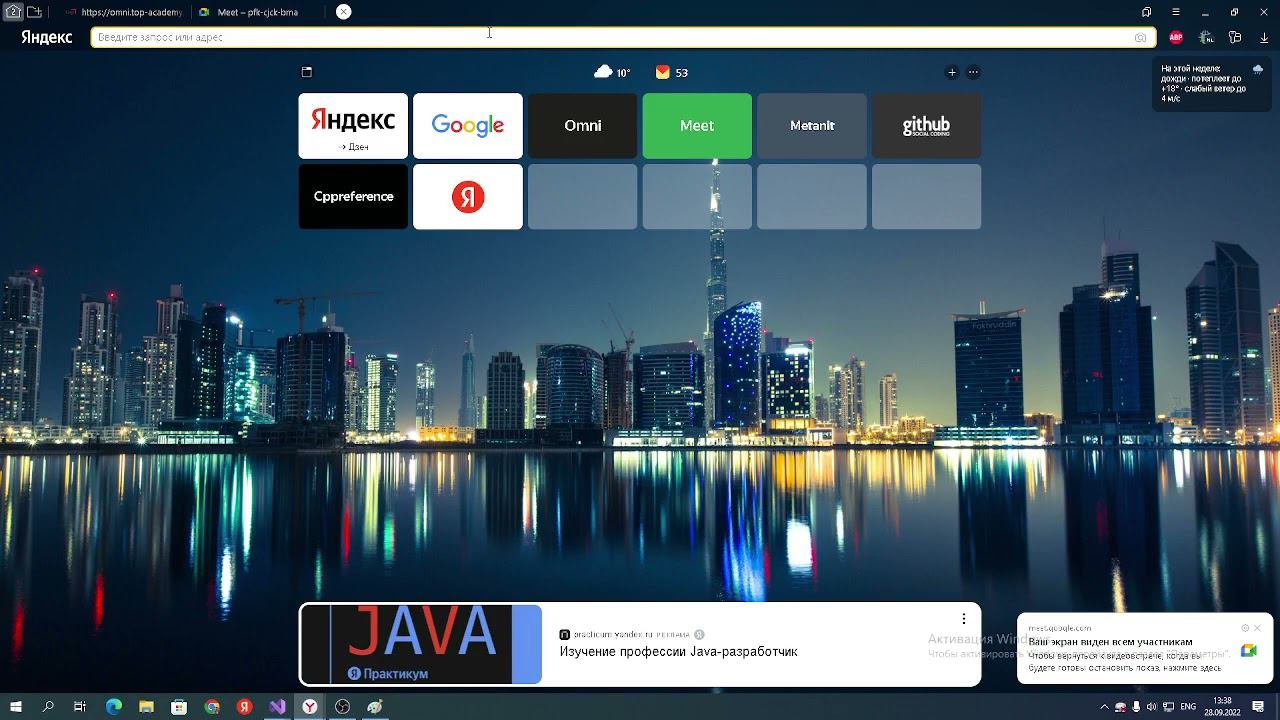
Task: Open the Windows Start menu
Action: tap(15, 707)
